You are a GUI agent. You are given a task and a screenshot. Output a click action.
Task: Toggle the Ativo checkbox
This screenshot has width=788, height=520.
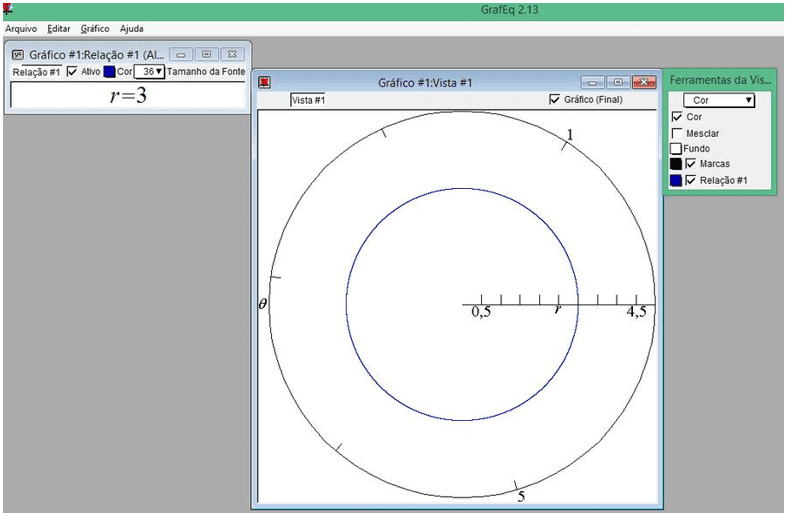(72, 72)
